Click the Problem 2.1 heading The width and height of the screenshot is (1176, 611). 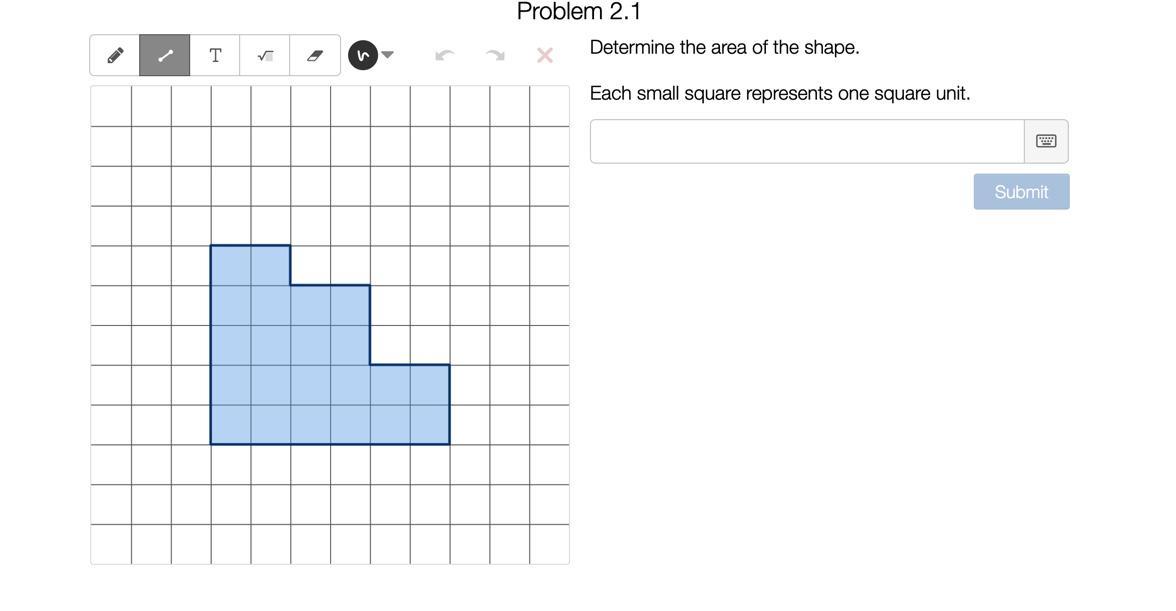tap(579, 12)
